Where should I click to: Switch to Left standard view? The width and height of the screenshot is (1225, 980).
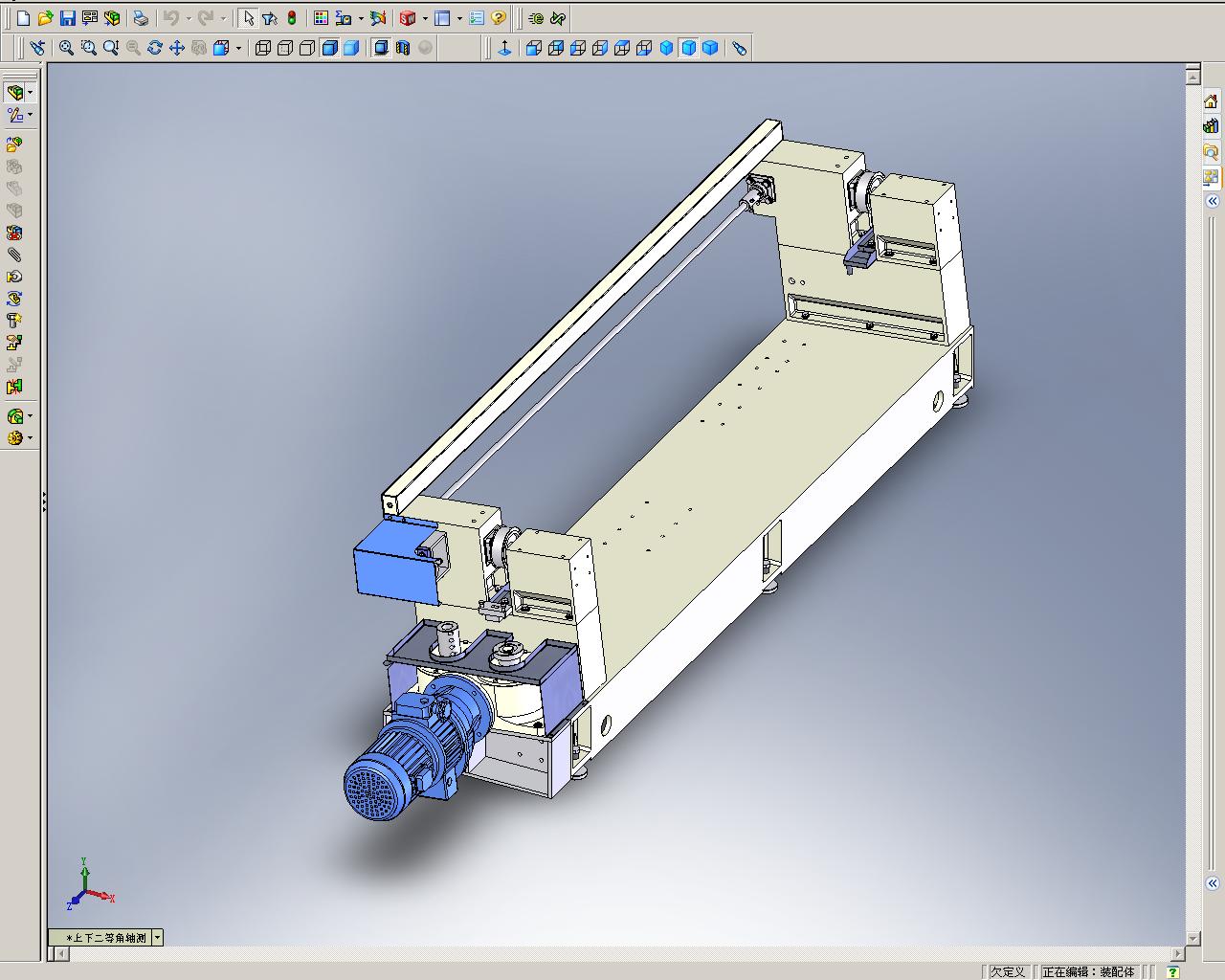click(x=578, y=48)
